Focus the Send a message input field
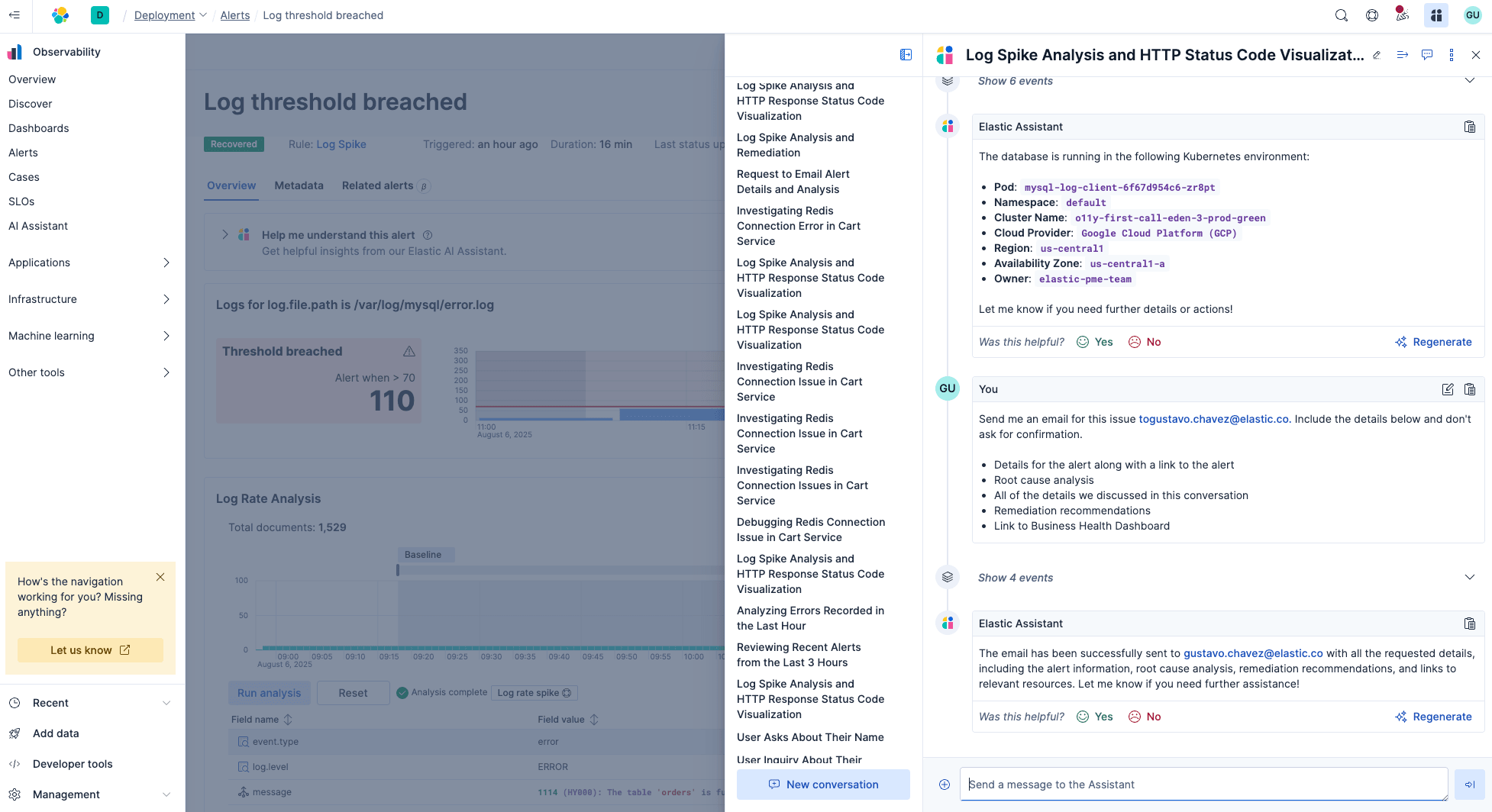Viewport: 1492px width, 812px height. pyautogui.click(x=1203, y=785)
